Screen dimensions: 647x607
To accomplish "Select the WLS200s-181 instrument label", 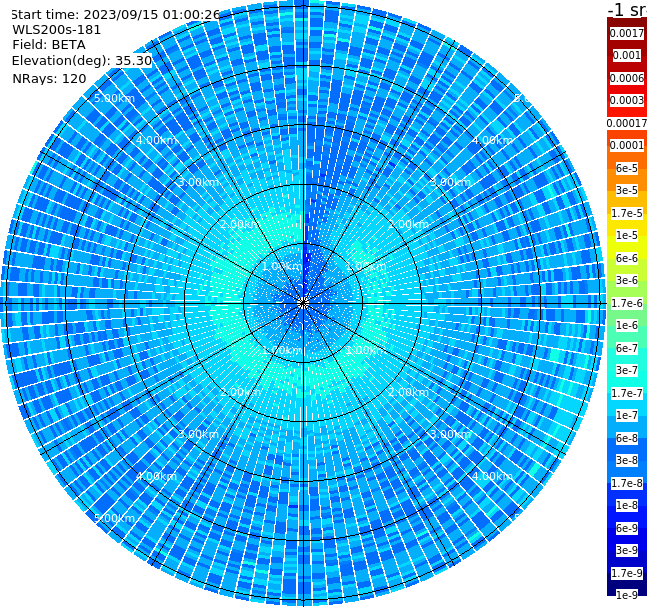I will [x=57, y=30].
